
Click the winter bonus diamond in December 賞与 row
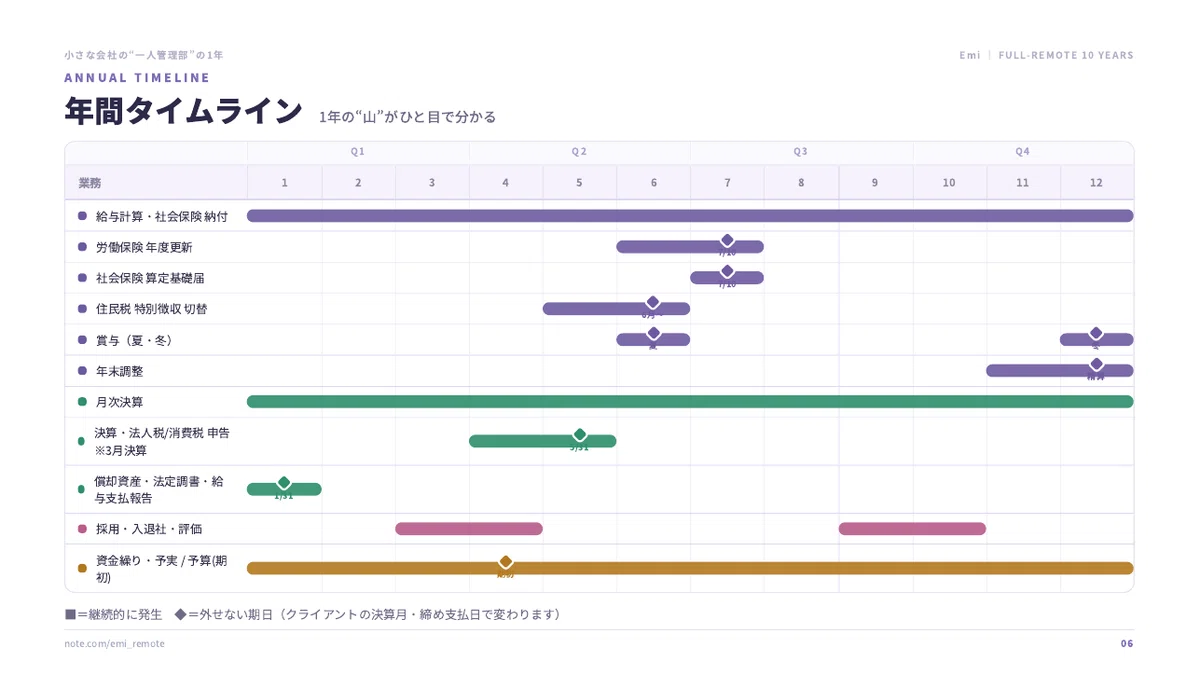click(1096, 334)
